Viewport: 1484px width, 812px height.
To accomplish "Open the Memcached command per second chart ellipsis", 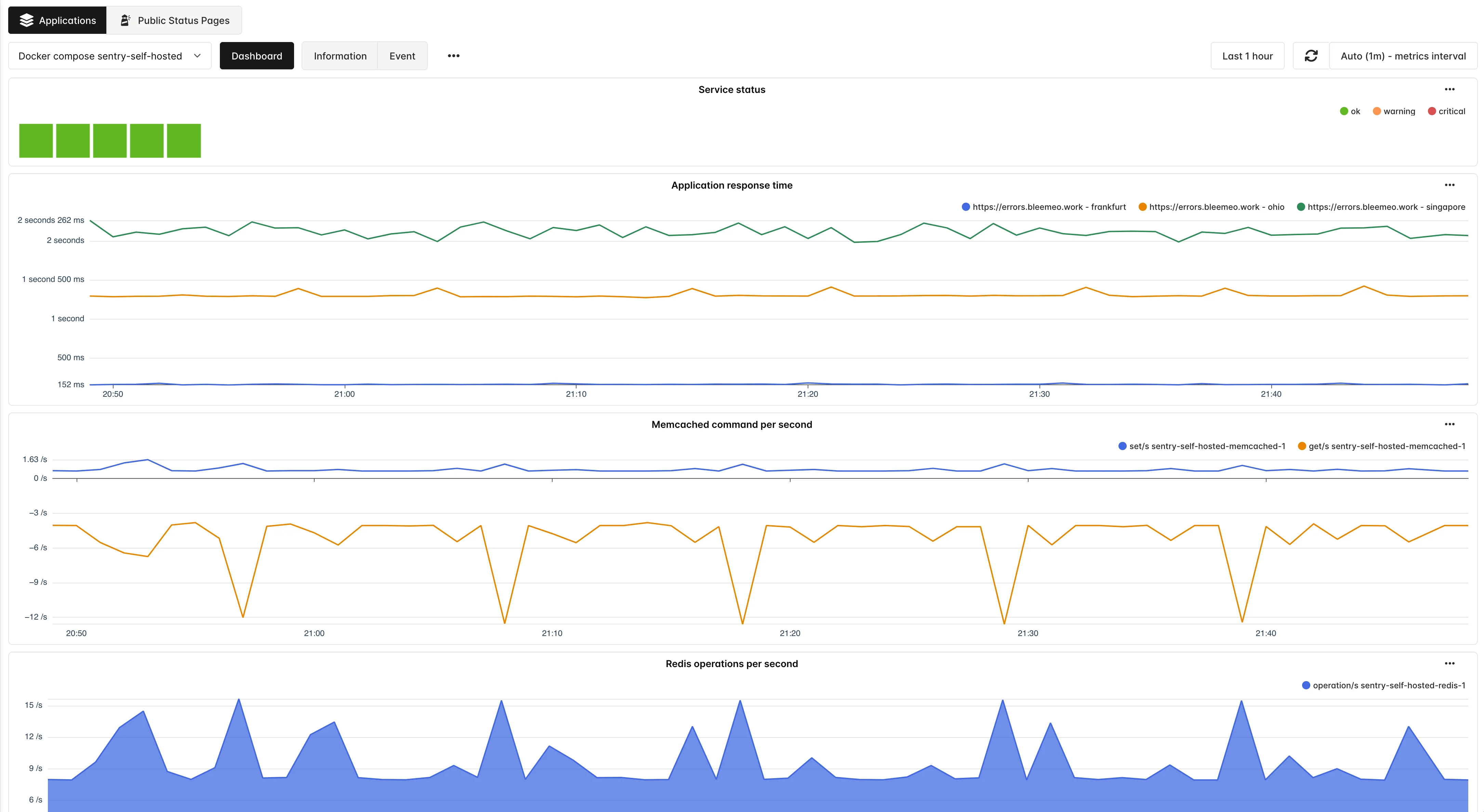I will click(1450, 424).
